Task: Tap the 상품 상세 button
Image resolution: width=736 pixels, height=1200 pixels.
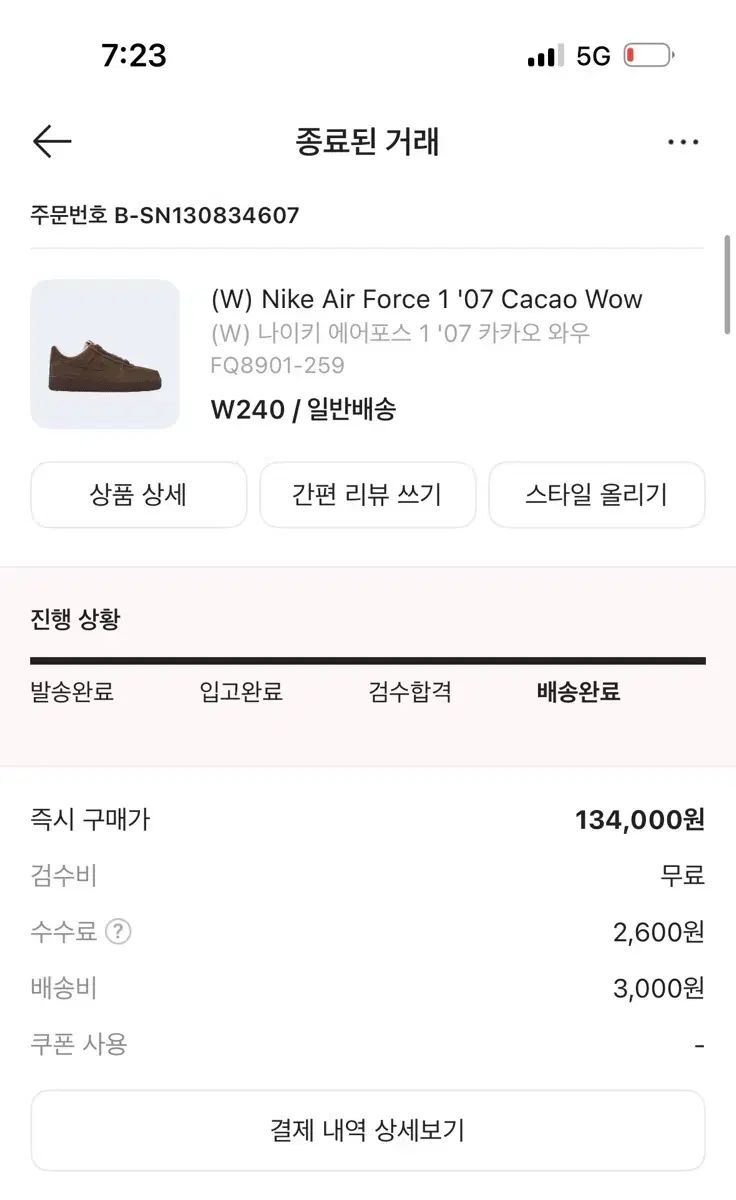Action: coord(138,494)
